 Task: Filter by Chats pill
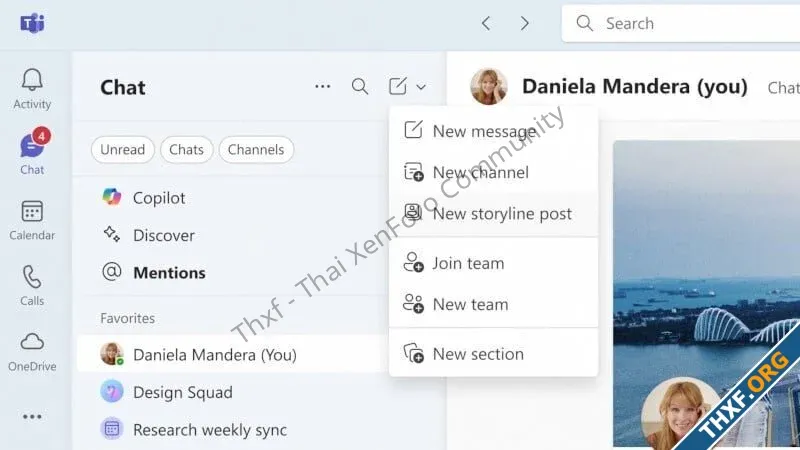pyautogui.click(x=186, y=149)
